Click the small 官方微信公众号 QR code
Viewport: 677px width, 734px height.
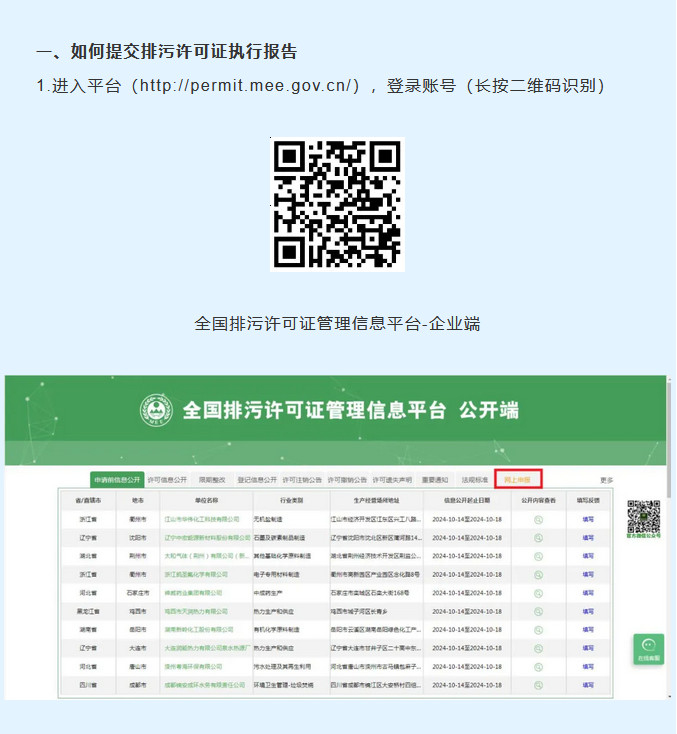(644, 516)
